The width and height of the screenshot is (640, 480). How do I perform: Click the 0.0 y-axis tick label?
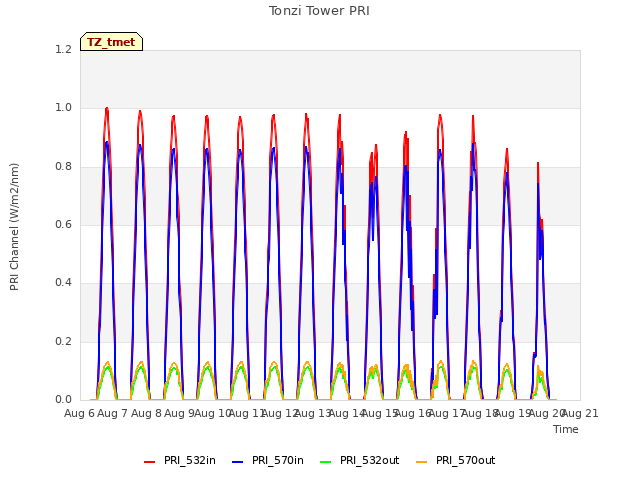63,399
